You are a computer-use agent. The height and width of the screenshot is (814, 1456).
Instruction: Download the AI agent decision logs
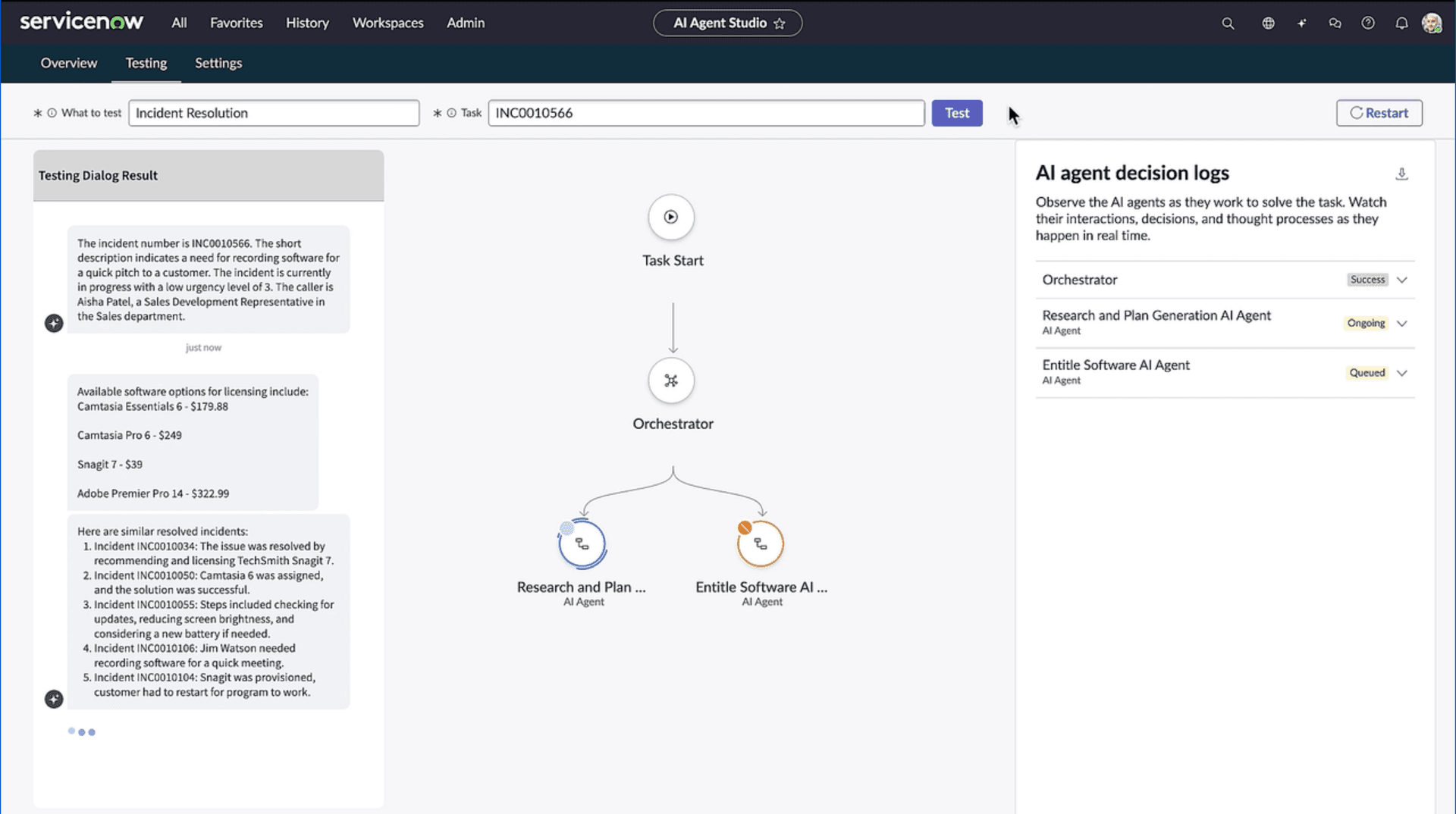(1402, 174)
